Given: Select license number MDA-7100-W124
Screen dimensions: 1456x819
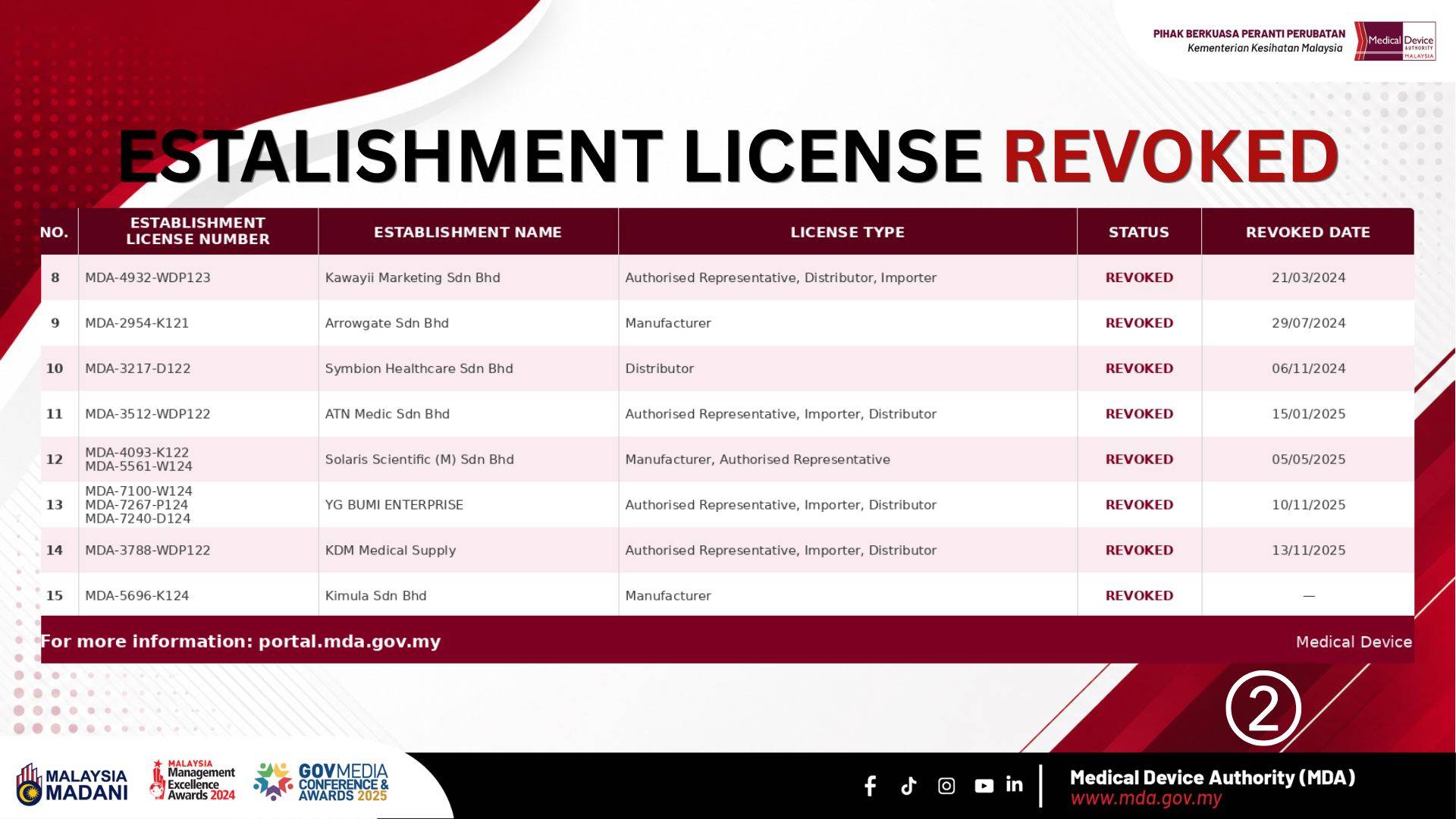Looking at the screenshot, I should 139,491.
